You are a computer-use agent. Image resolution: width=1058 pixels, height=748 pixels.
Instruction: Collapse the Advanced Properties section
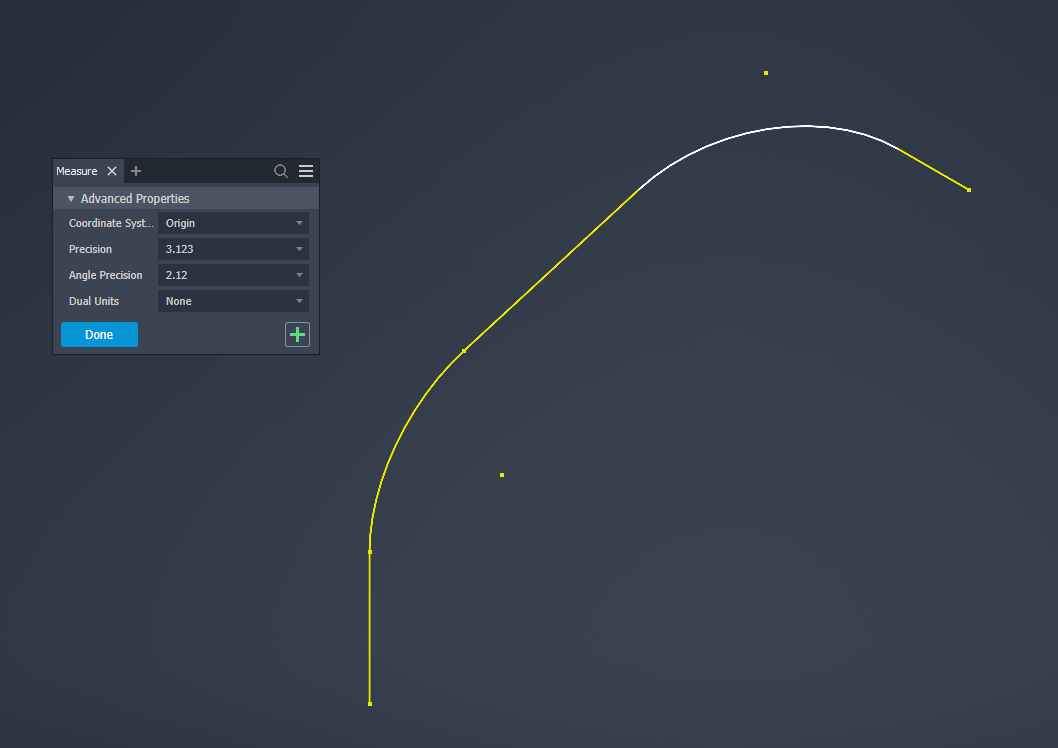point(71,199)
